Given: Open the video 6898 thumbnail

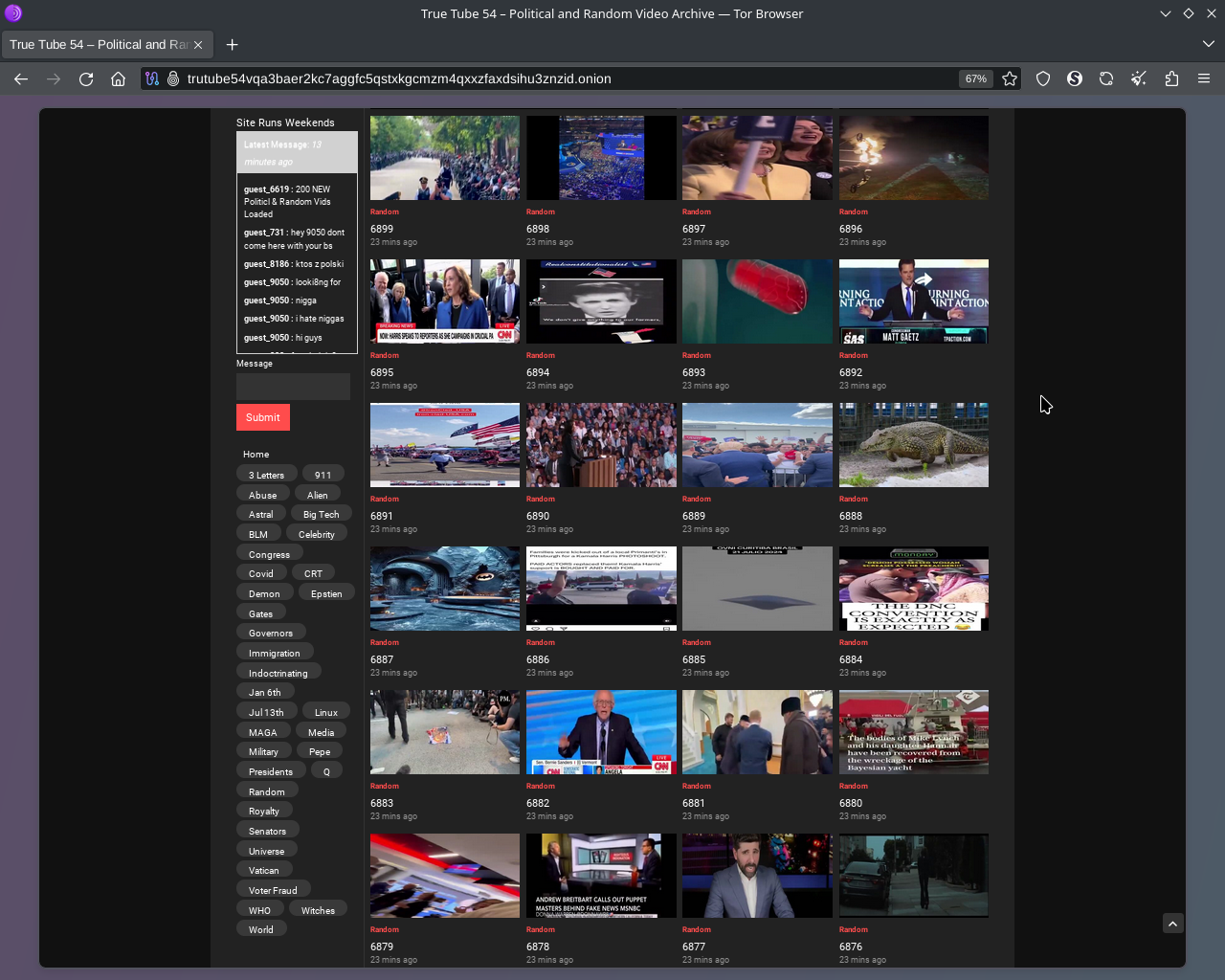Looking at the screenshot, I should tap(601, 158).
